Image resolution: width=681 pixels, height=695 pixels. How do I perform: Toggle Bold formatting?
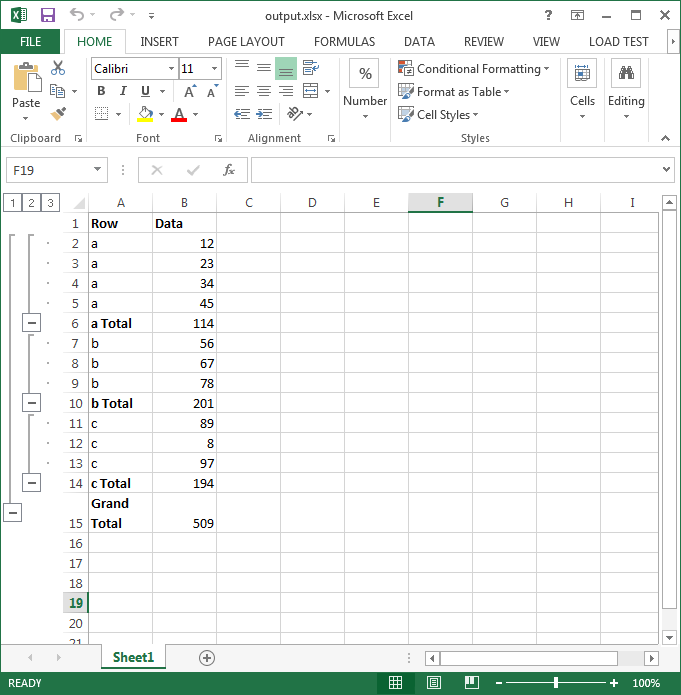coord(101,92)
